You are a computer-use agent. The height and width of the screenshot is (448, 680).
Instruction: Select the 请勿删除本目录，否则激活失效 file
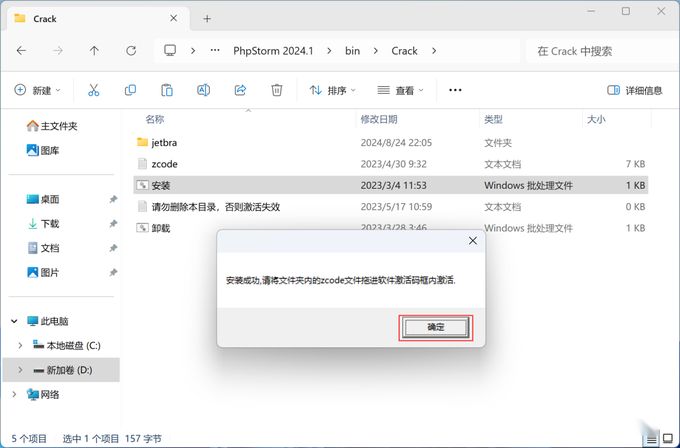pyautogui.click(x=391, y=206)
